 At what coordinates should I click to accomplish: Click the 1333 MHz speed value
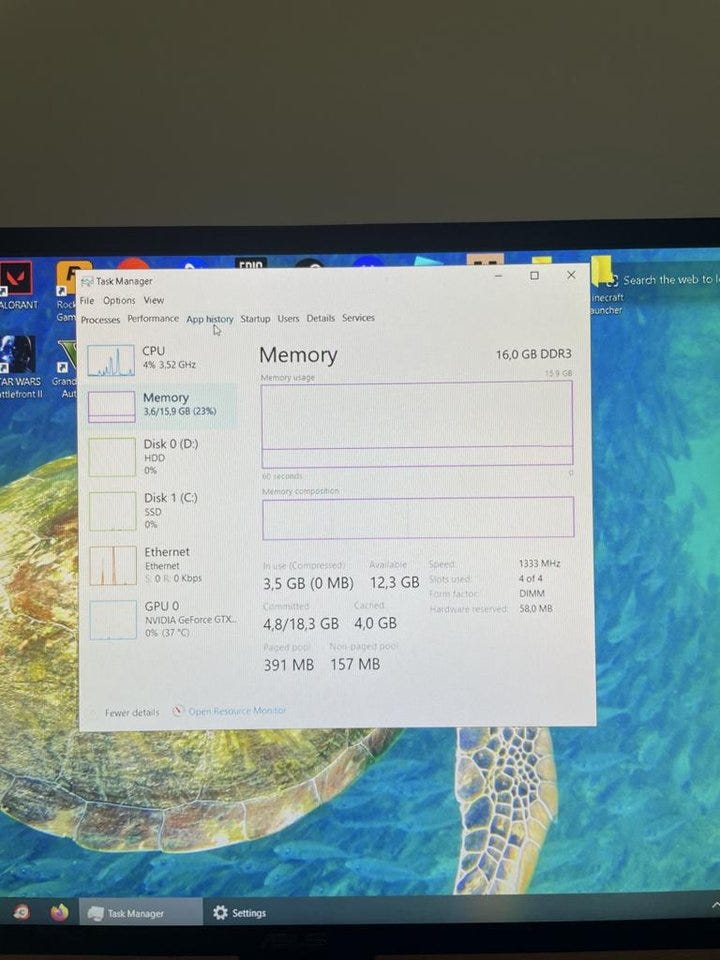pos(539,563)
